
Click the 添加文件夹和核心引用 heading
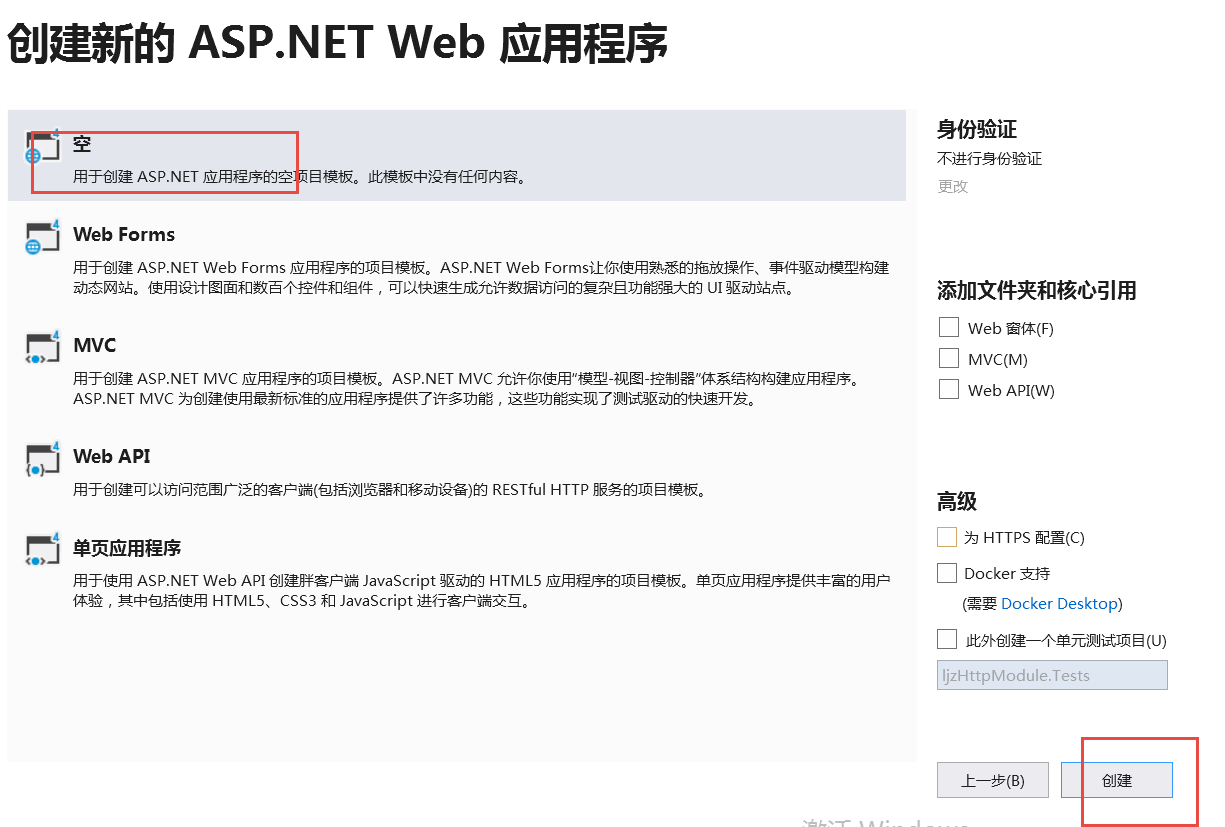(1037, 291)
